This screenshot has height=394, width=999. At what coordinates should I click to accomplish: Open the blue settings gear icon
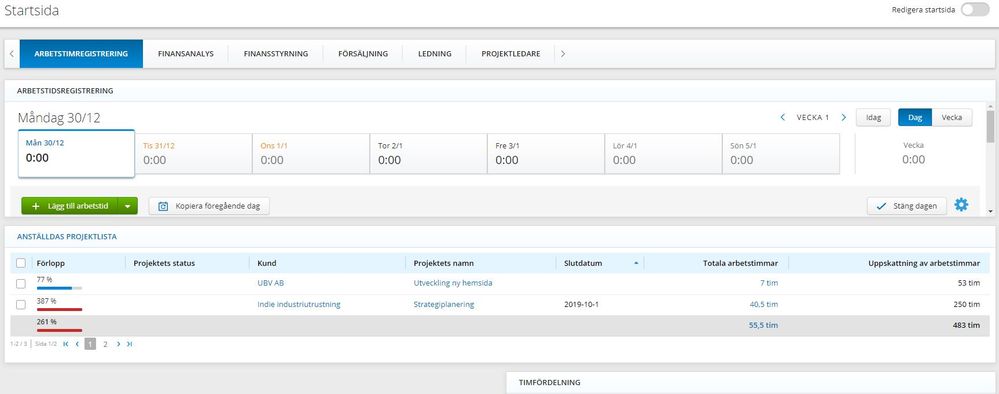point(961,205)
